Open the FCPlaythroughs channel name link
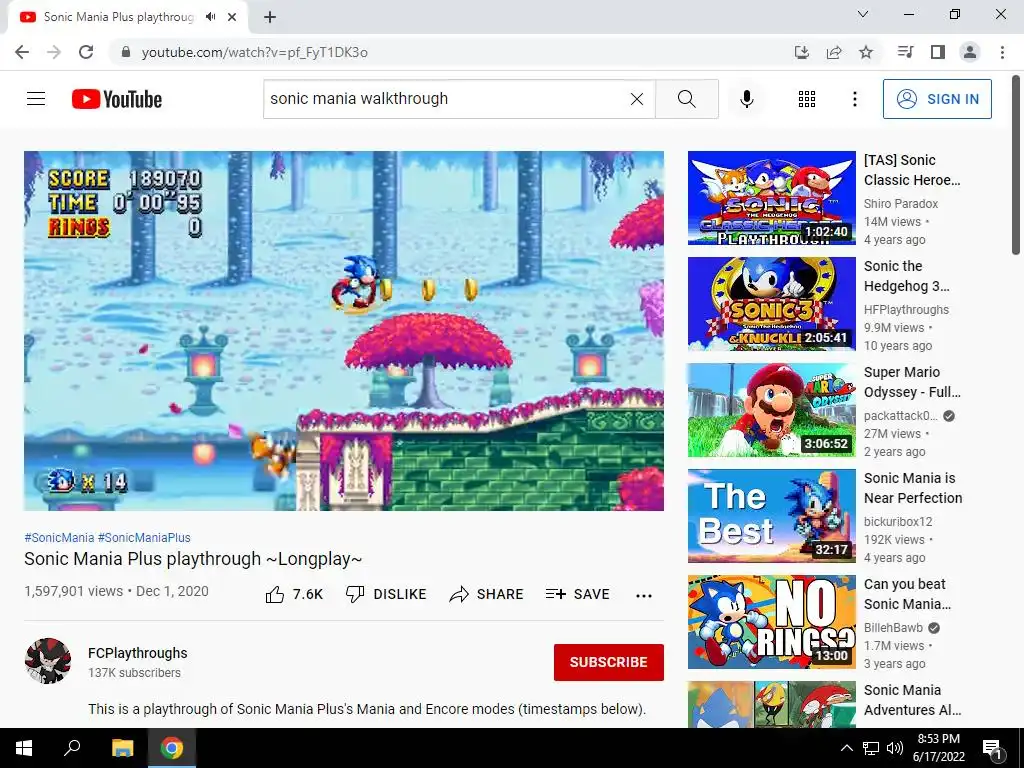The width and height of the screenshot is (1024, 768). 138,653
